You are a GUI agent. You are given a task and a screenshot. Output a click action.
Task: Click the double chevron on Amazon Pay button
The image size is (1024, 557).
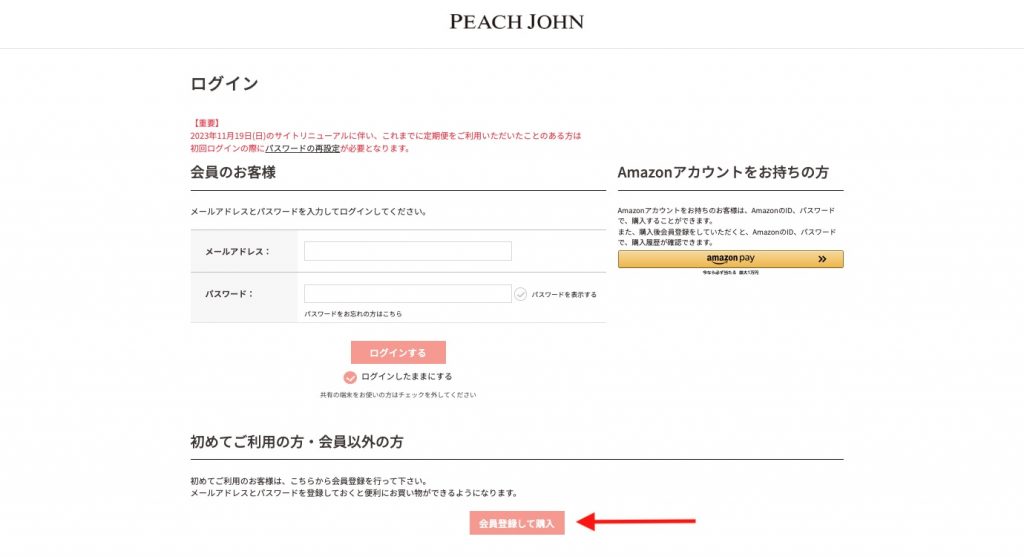822,259
